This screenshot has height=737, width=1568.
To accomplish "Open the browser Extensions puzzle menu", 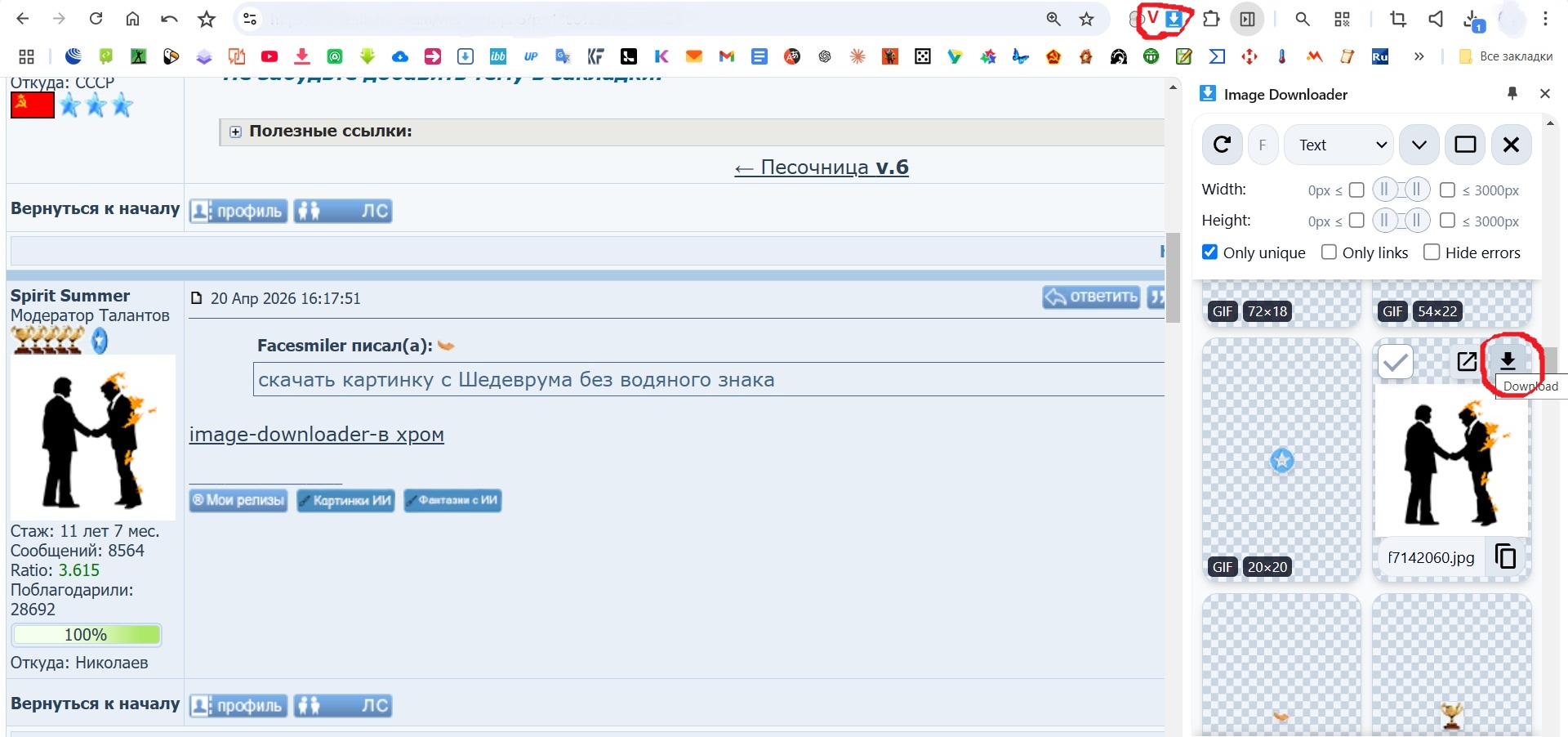I will click(x=1211, y=19).
